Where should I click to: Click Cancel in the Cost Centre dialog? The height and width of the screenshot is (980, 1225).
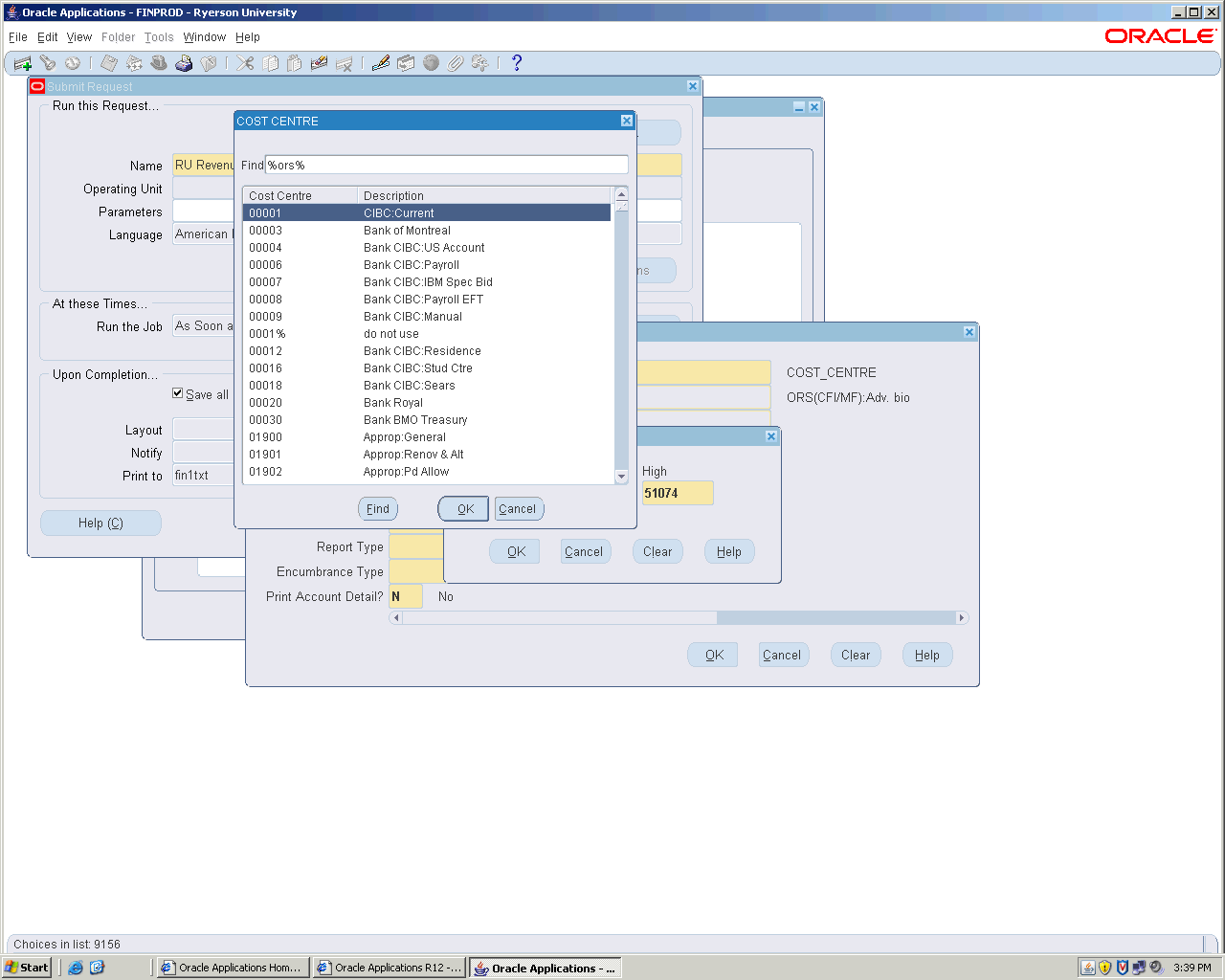(x=518, y=509)
